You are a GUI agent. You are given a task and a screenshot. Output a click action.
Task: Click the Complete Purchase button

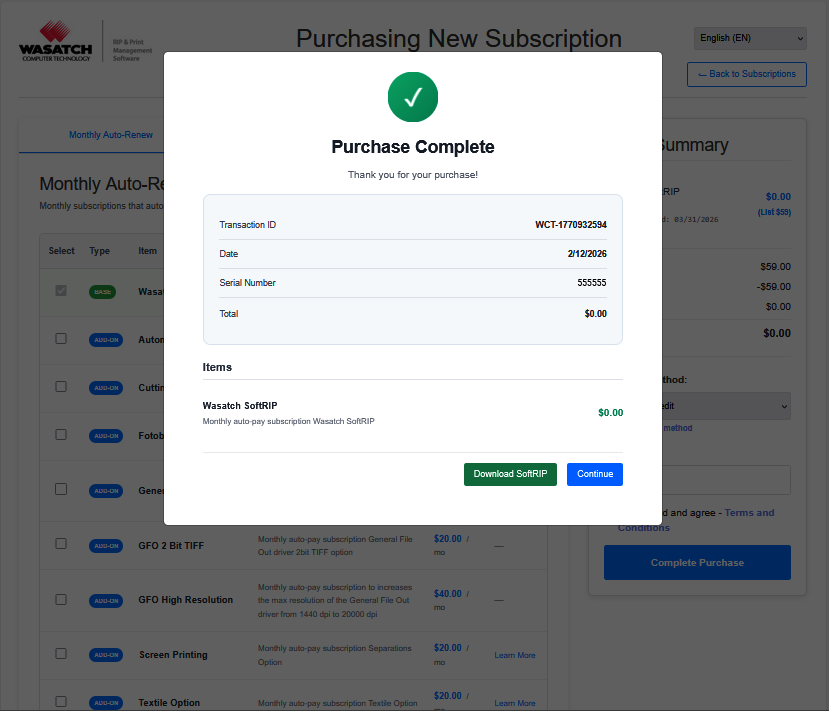697,562
